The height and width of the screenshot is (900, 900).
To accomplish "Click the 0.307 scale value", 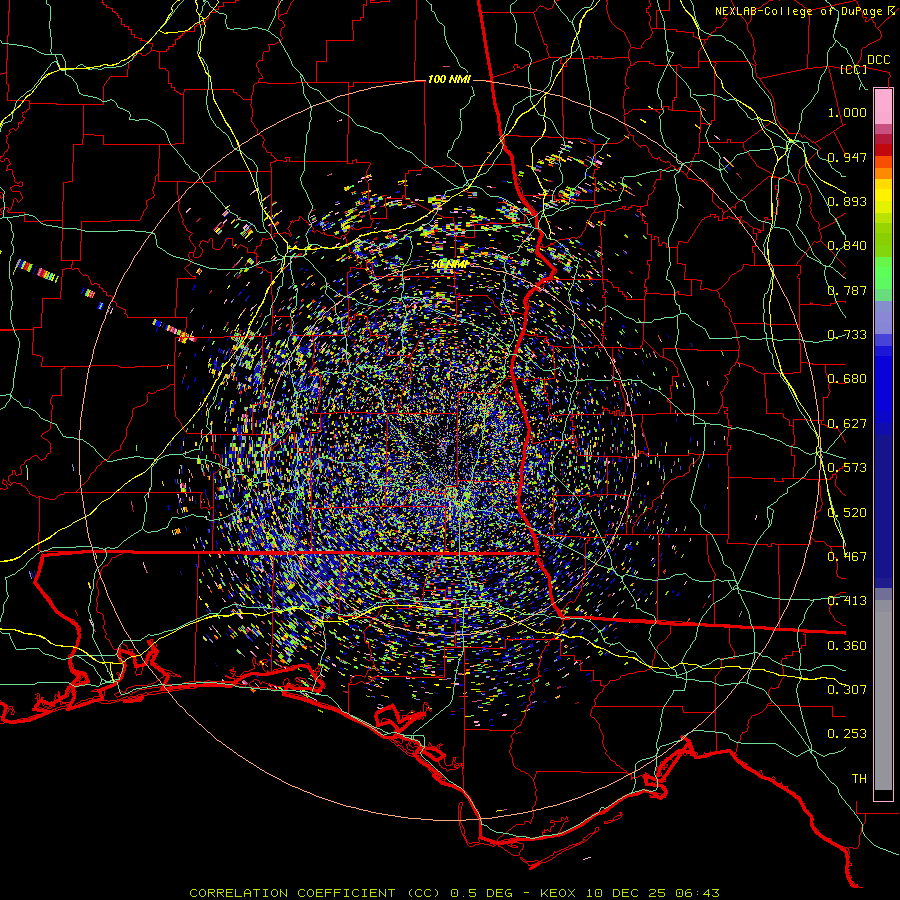I will coord(847,690).
